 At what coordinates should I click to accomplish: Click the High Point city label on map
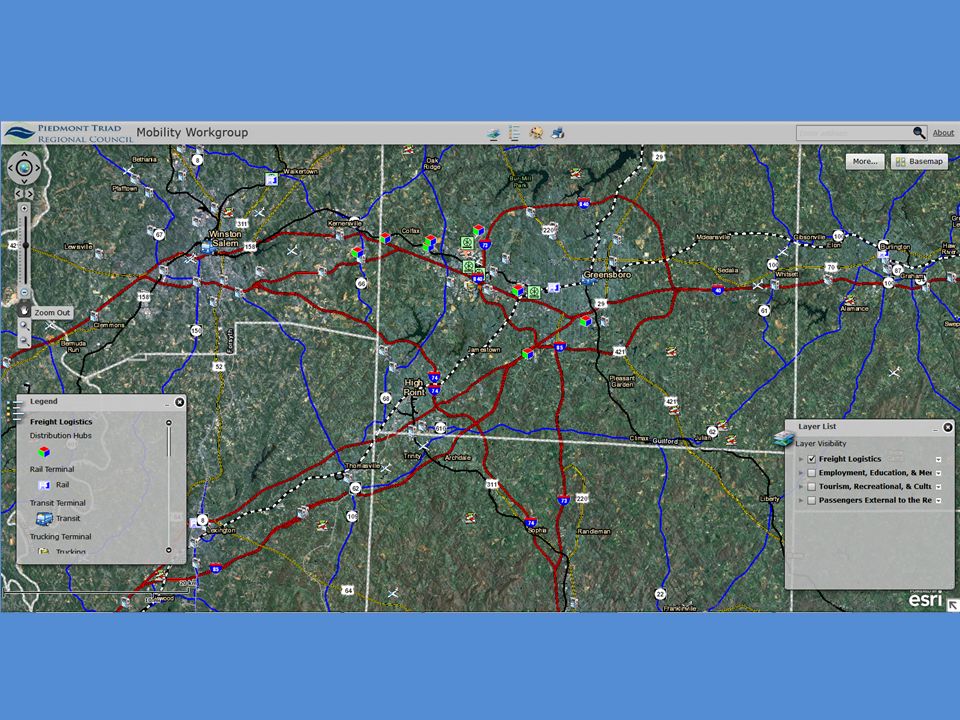coord(414,387)
